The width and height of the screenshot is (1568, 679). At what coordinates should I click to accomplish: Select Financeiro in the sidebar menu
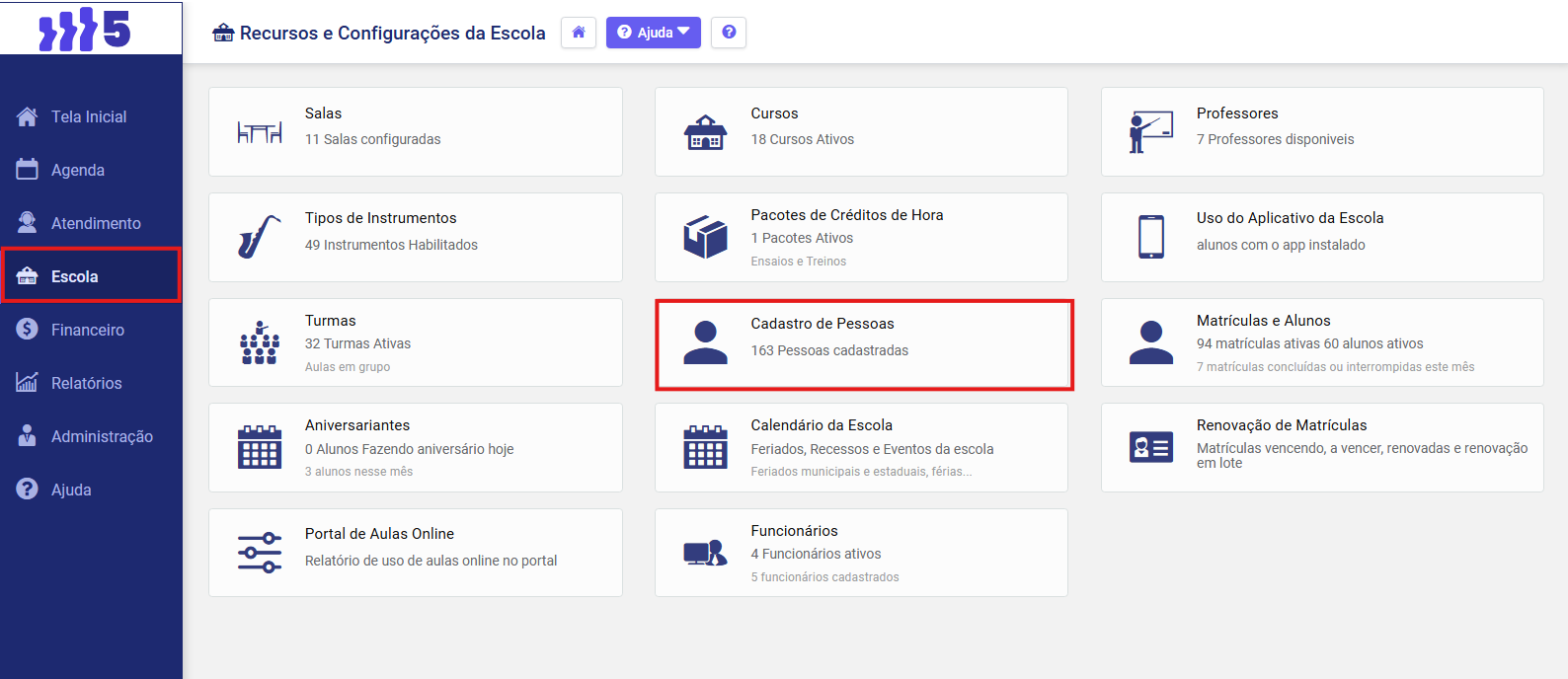tap(87, 330)
